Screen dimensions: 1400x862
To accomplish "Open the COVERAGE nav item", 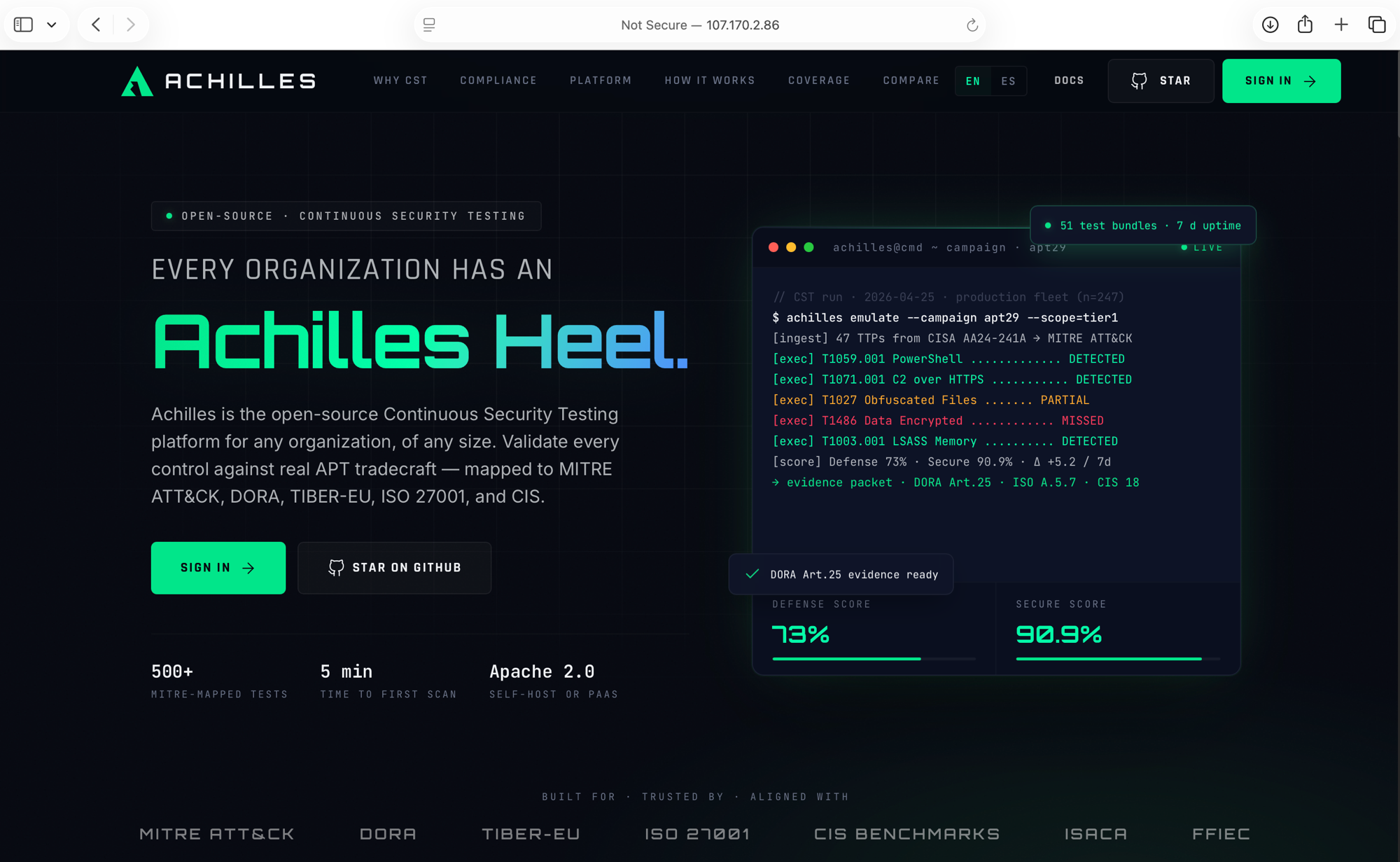I will coord(819,81).
